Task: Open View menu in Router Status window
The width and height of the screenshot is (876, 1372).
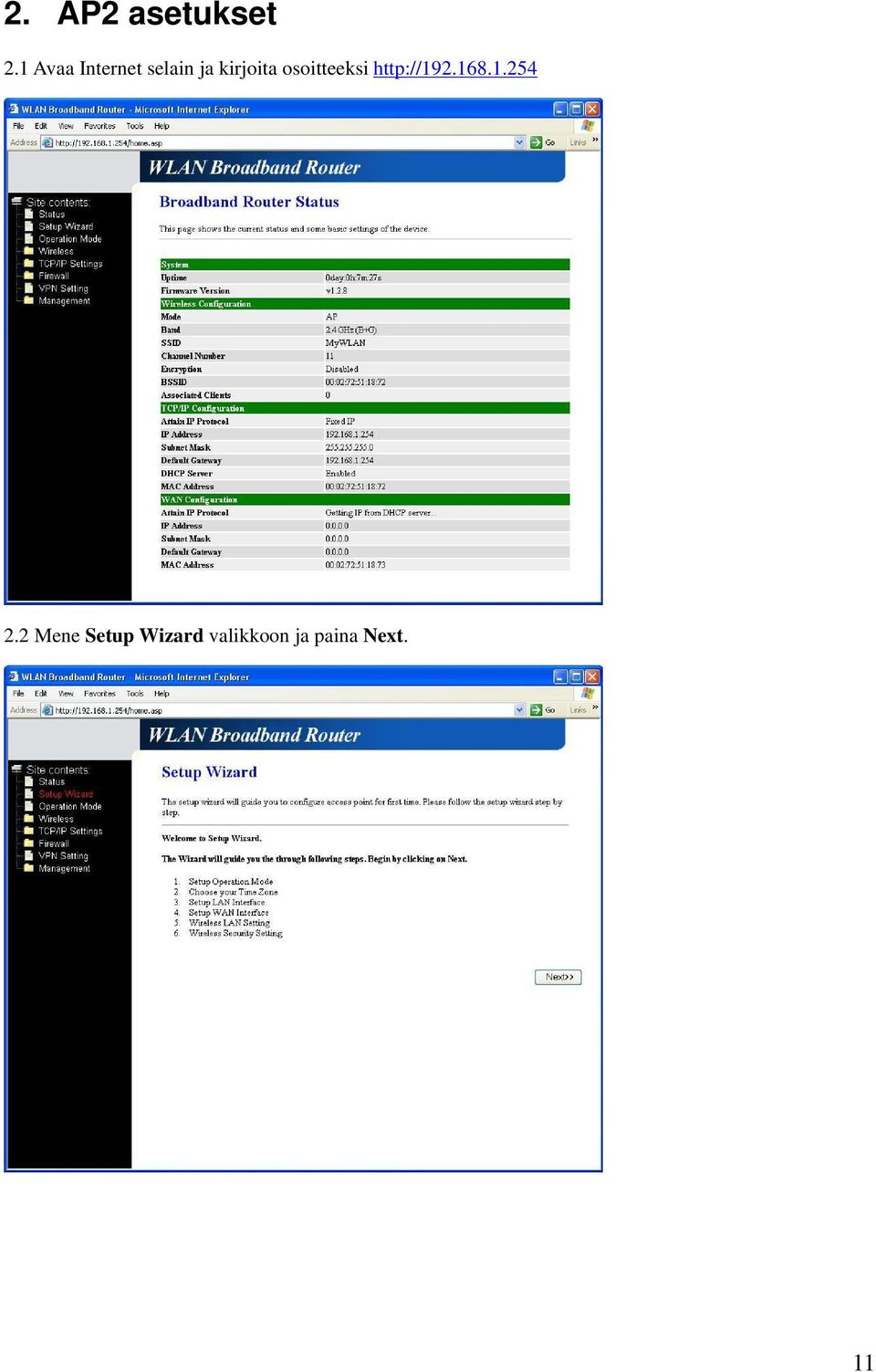Action: coord(66,126)
